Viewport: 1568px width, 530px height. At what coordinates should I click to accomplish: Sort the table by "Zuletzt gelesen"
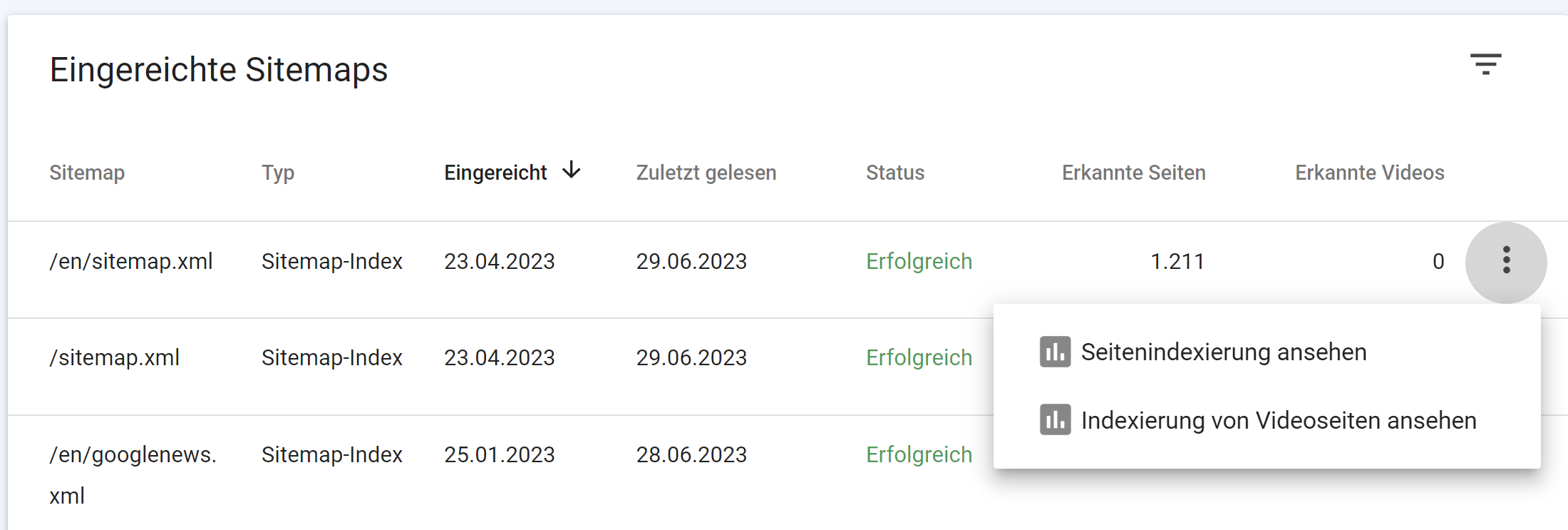pyautogui.click(x=706, y=172)
